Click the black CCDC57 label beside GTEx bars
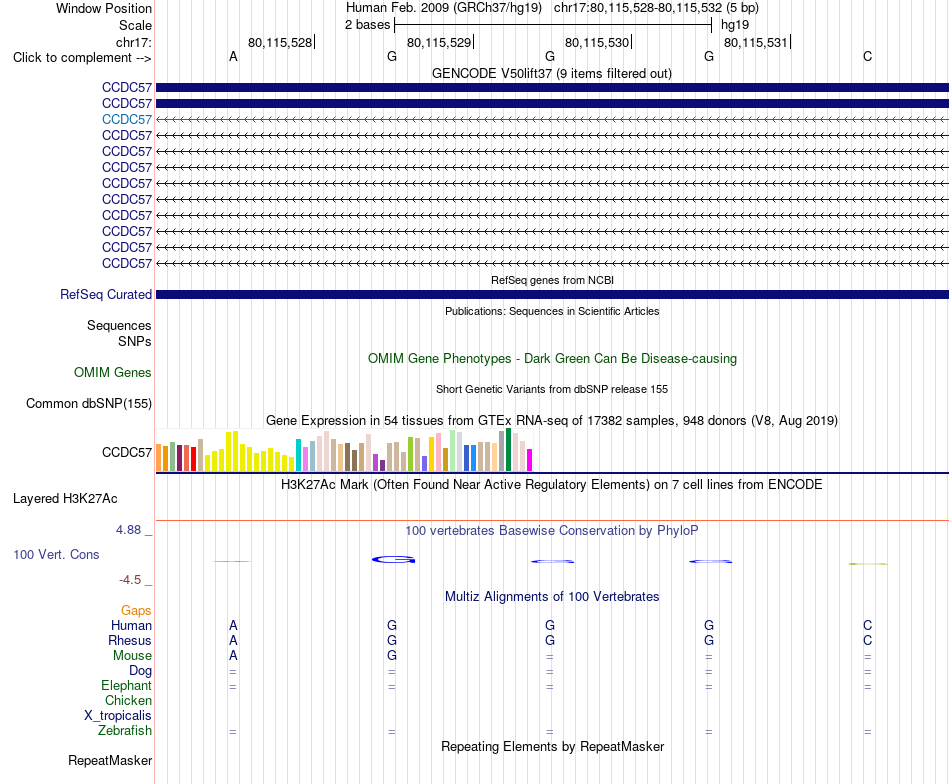Viewport: 950px width, 784px height. tap(127, 453)
